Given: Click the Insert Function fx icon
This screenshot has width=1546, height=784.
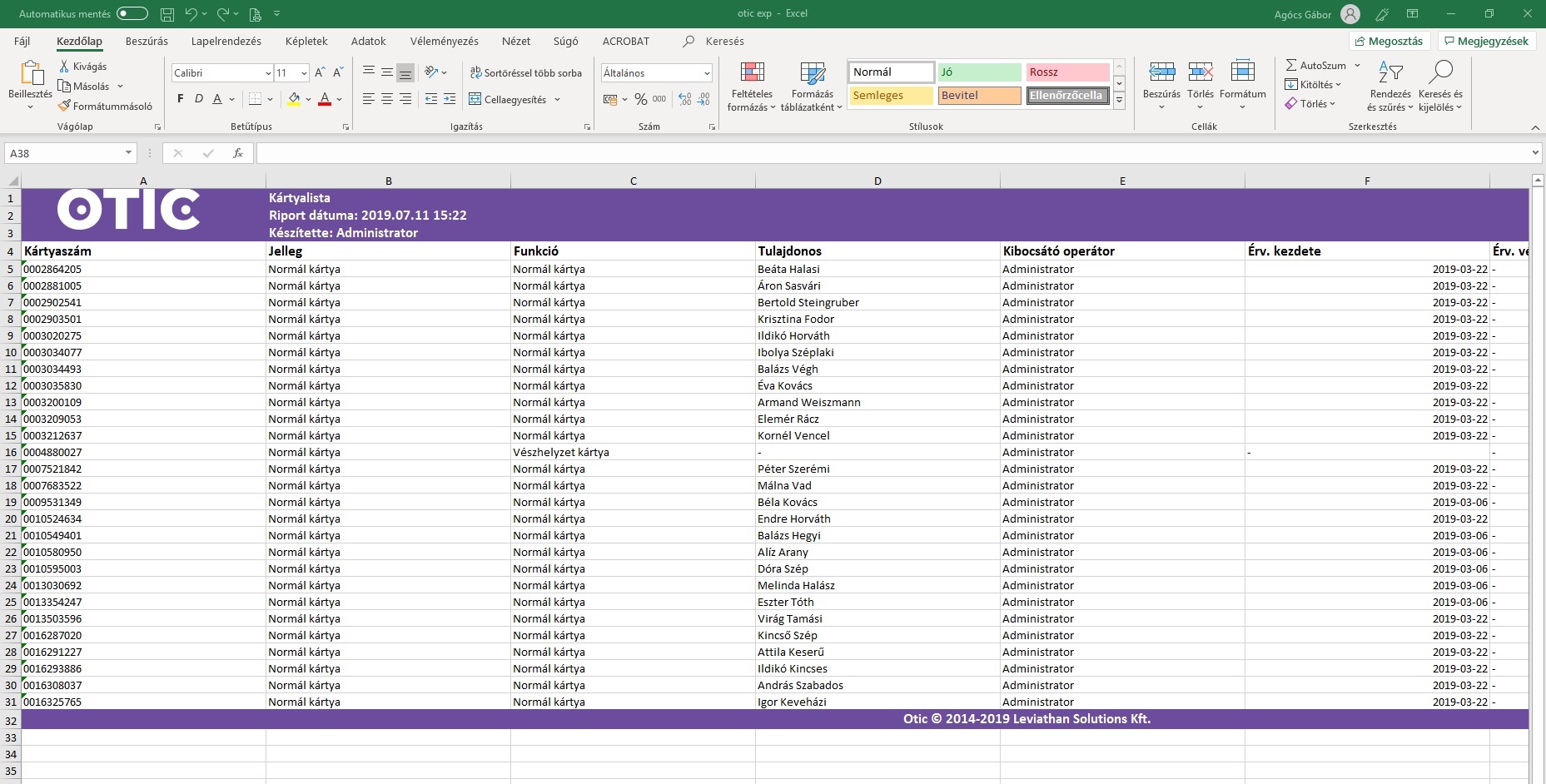Looking at the screenshot, I should click(x=238, y=153).
